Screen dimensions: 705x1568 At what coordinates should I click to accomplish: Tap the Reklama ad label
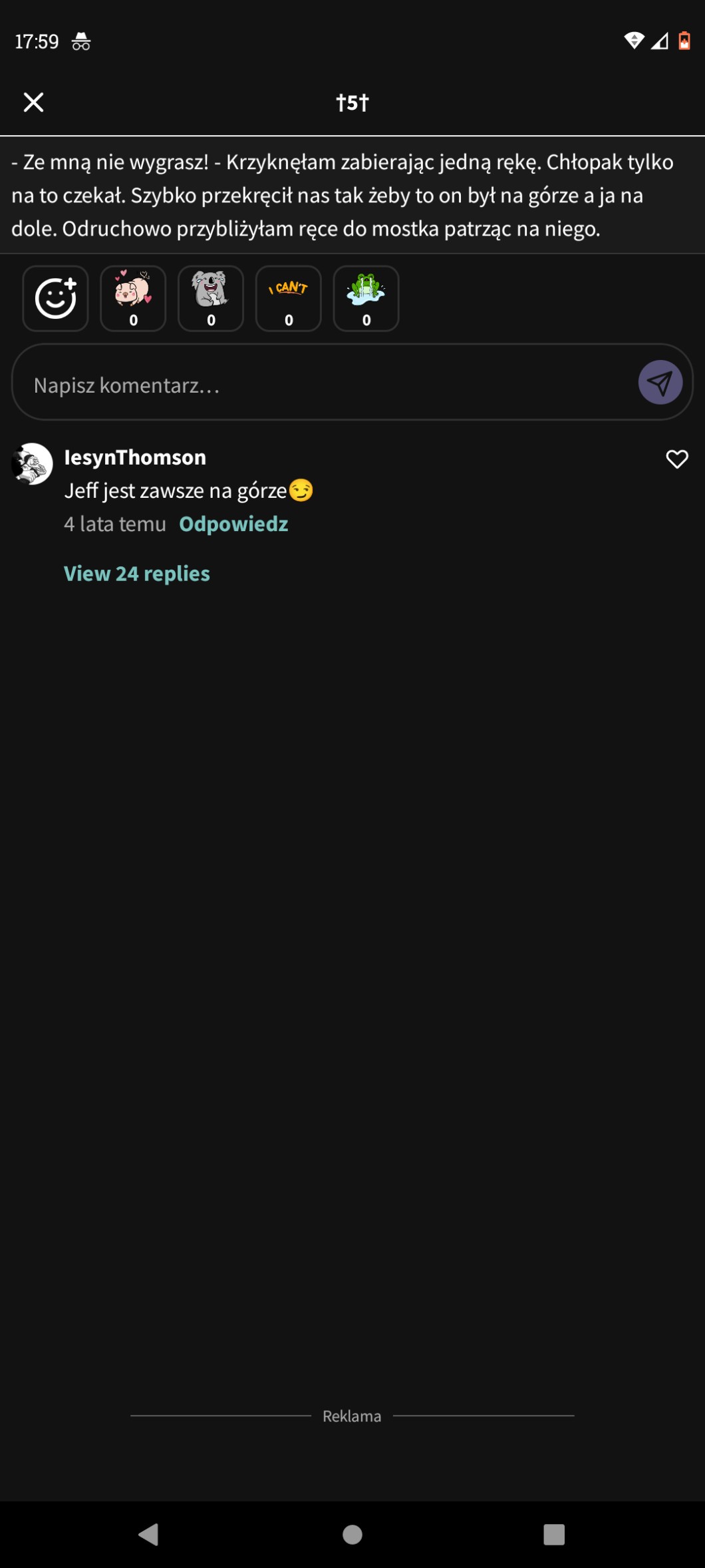pyautogui.click(x=352, y=1416)
